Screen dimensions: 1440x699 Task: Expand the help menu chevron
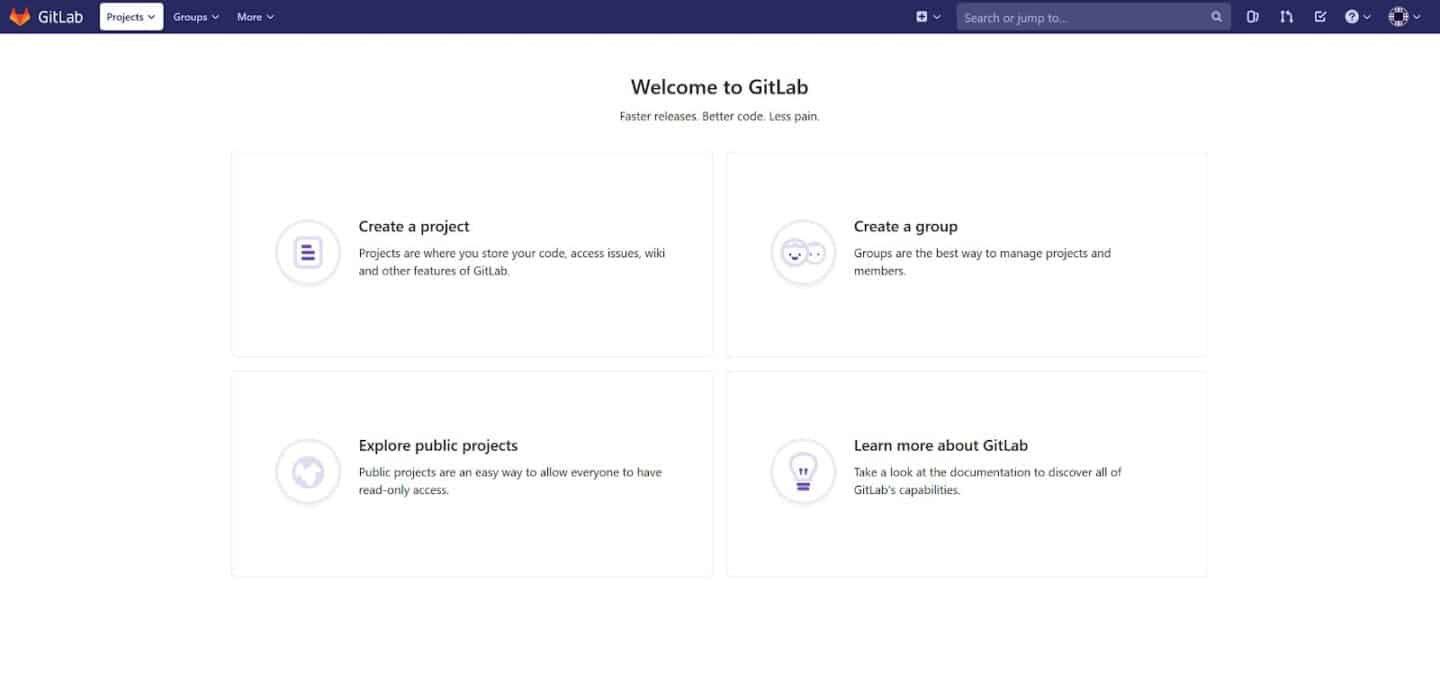tap(1365, 17)
